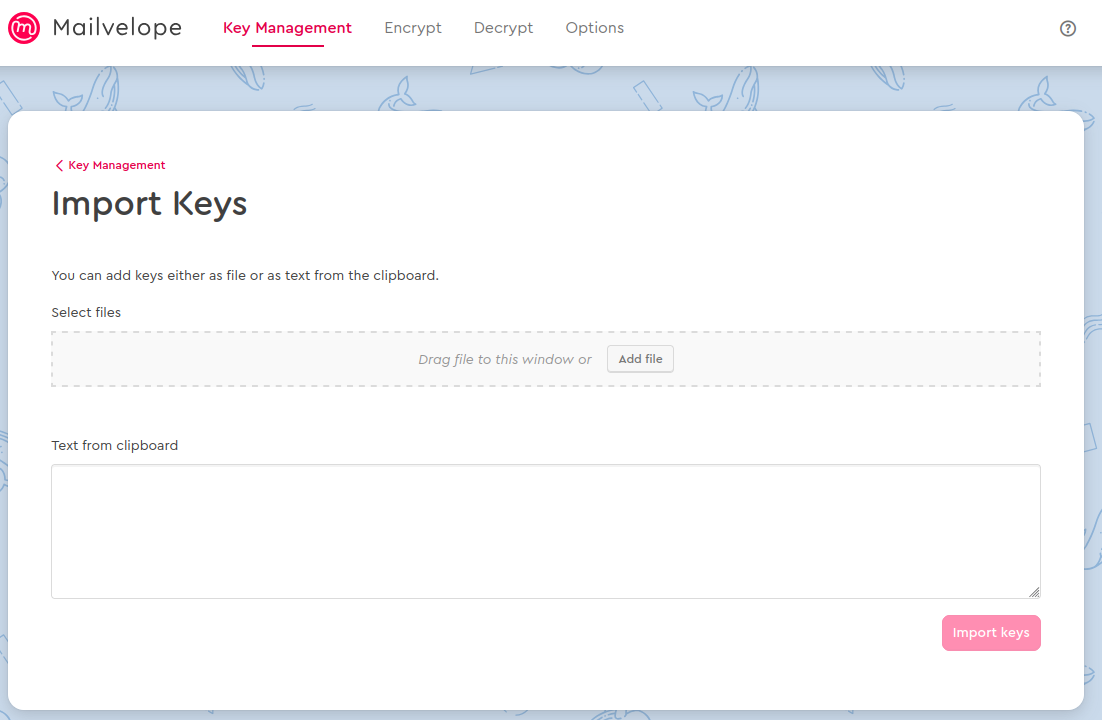Viewport: 1102px width, 720px height.
Task: Click the Mailvelope logo icon
Action: pos(24,28)
